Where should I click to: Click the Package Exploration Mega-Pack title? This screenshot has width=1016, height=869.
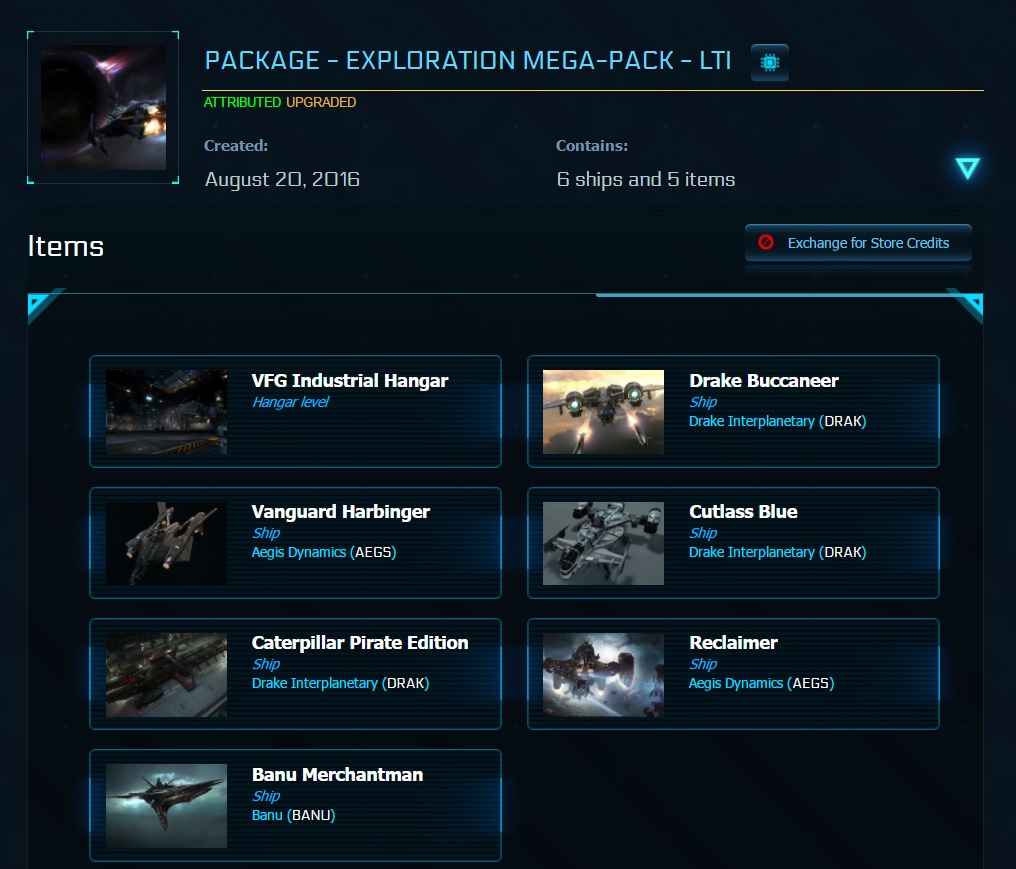[467, 62]
